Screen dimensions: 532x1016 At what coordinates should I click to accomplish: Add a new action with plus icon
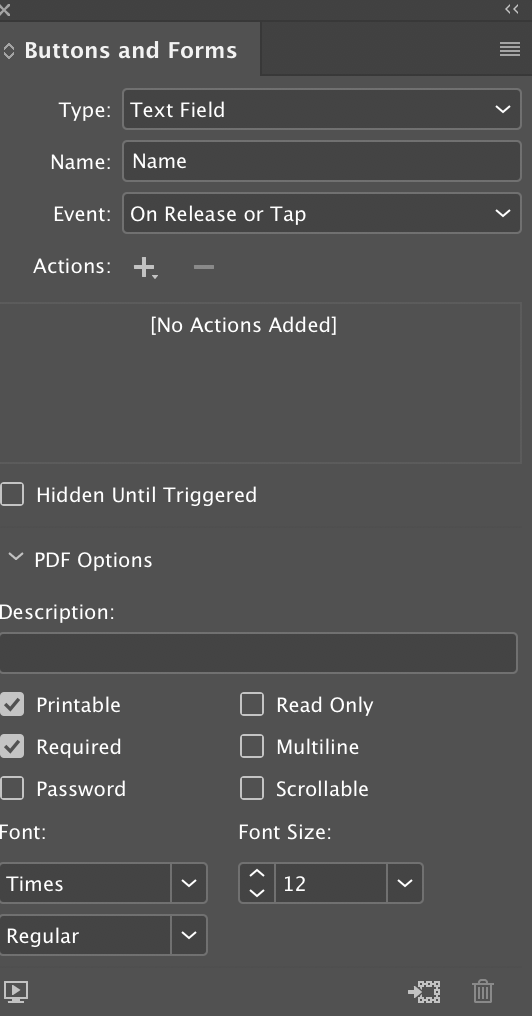coord(145,267)
